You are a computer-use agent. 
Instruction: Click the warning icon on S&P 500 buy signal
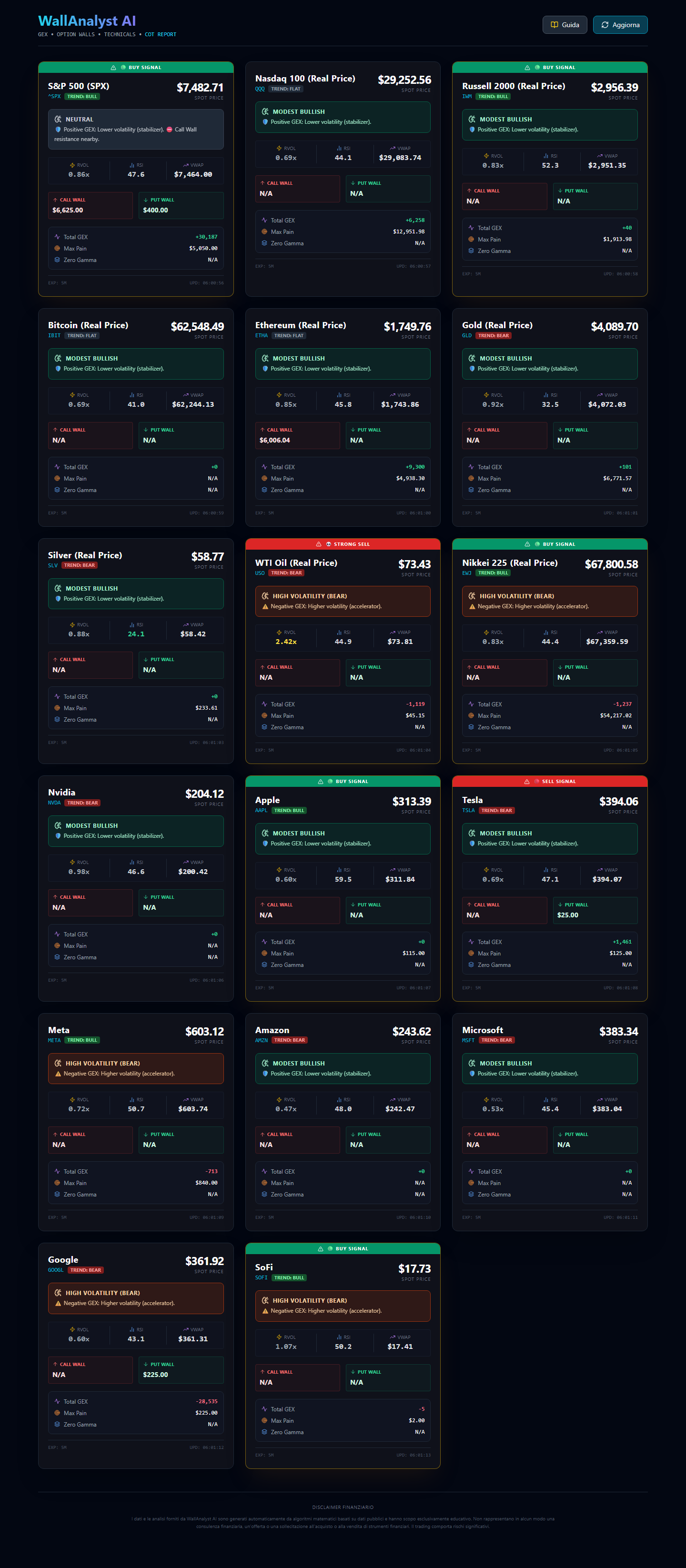point(113,68)
